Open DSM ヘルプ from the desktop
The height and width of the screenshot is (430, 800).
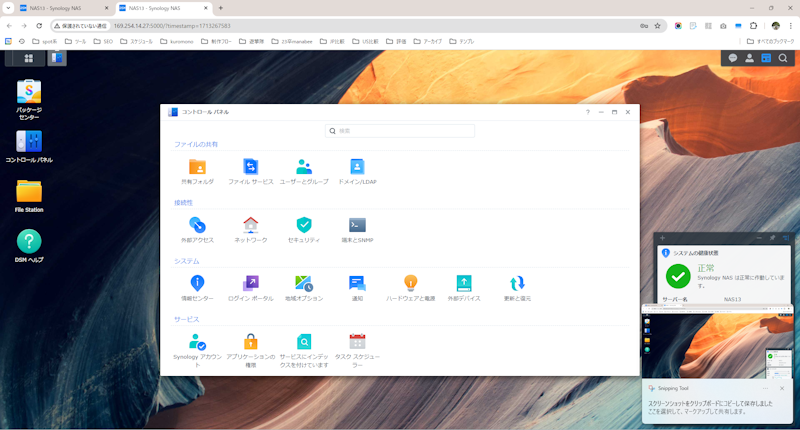click(x=29, y=246)
